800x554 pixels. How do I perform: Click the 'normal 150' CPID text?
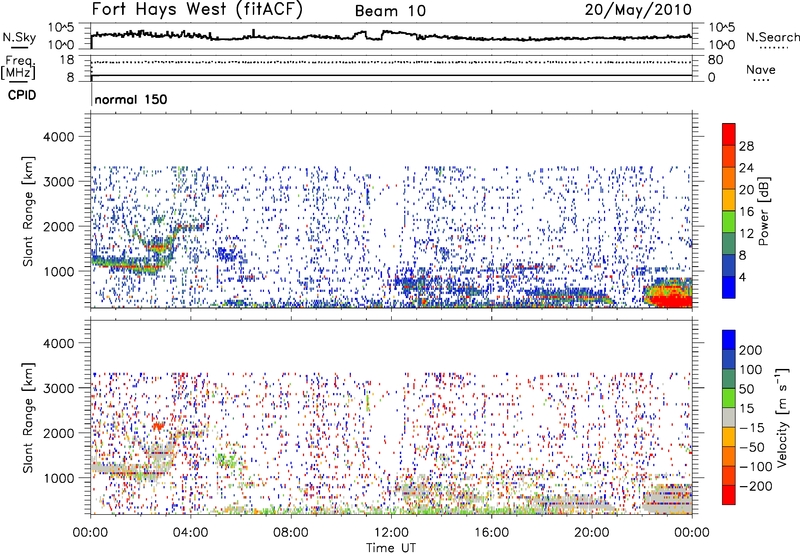131,99
